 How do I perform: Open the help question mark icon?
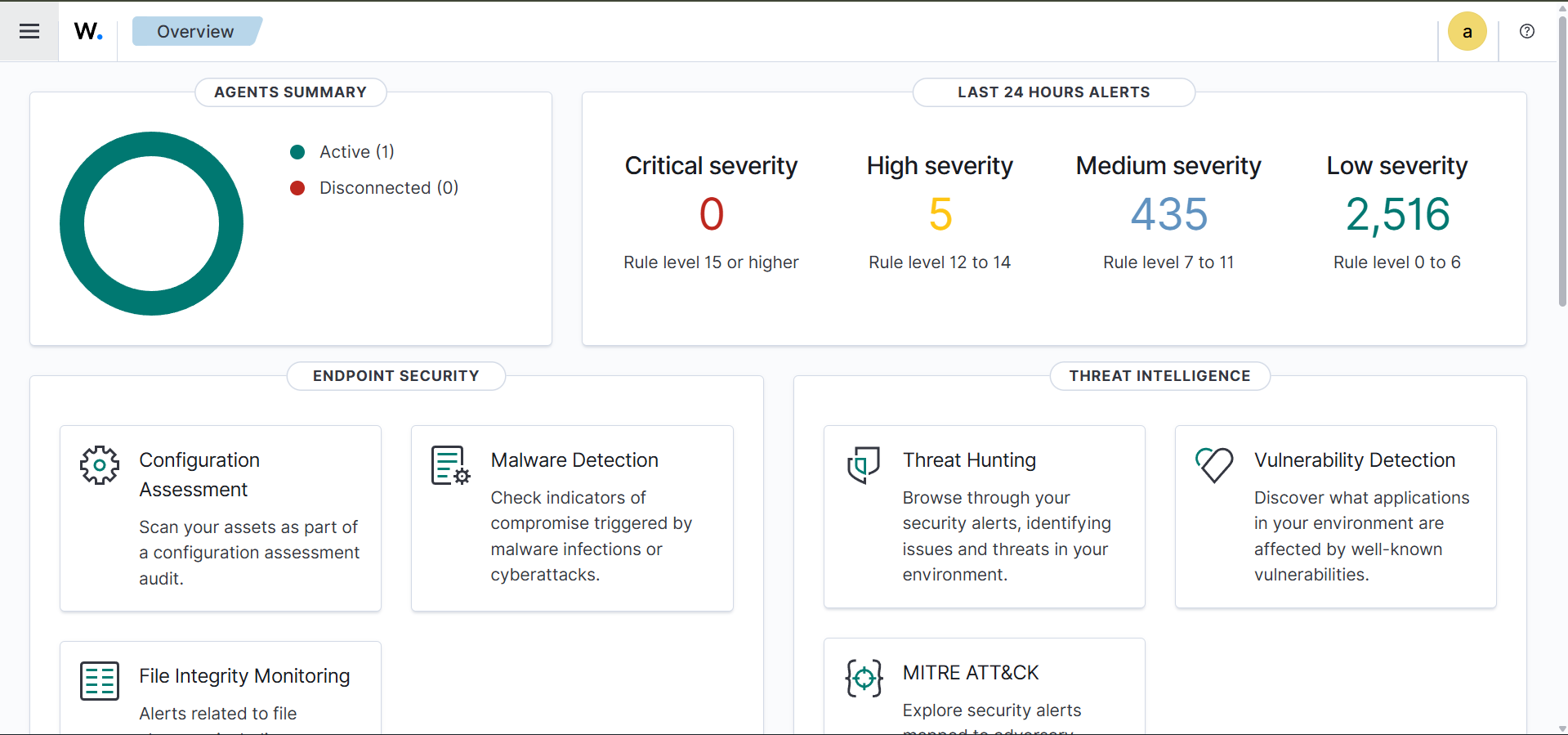[1526, 31]
